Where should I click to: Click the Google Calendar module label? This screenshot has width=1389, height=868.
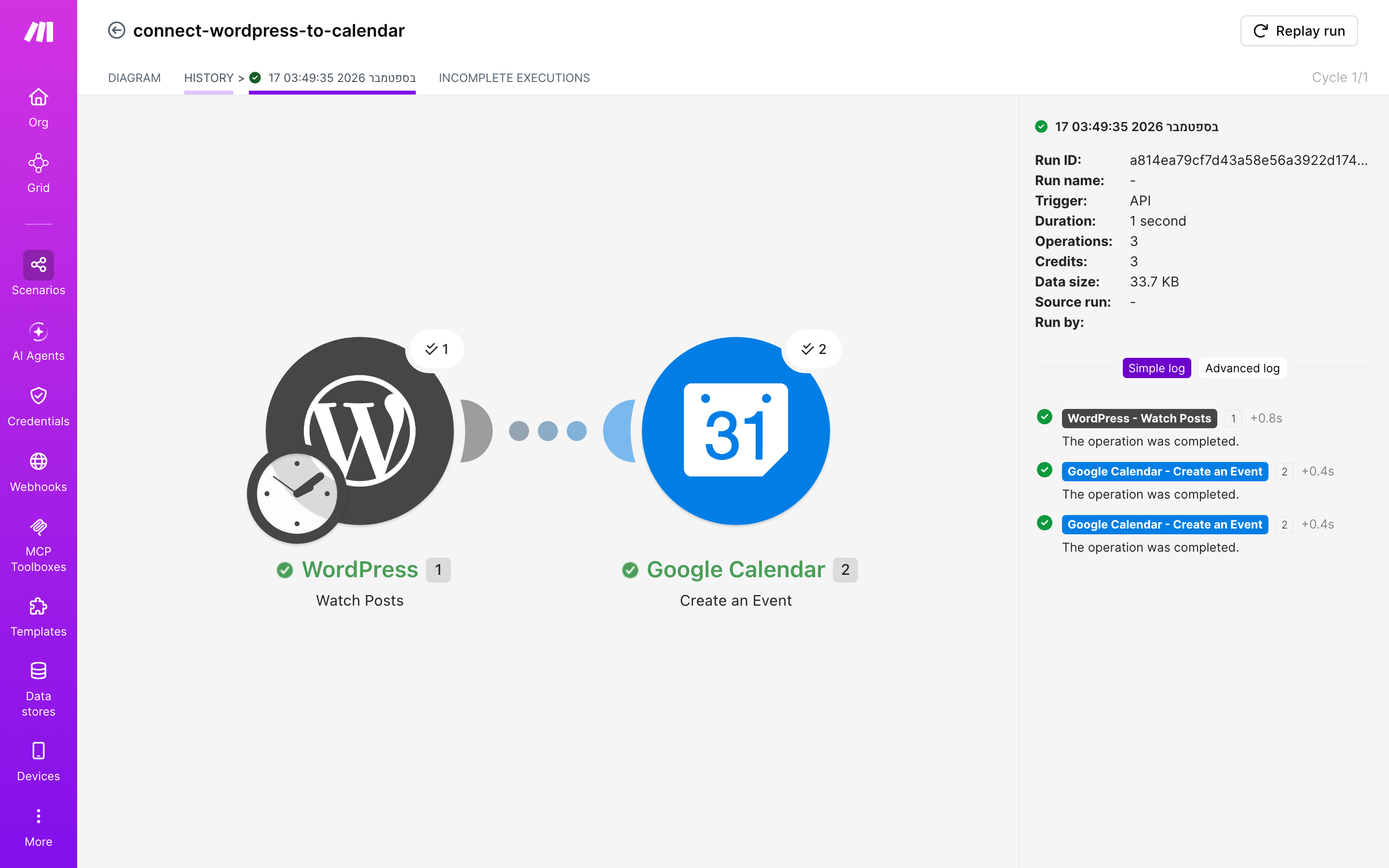[736, 570]
